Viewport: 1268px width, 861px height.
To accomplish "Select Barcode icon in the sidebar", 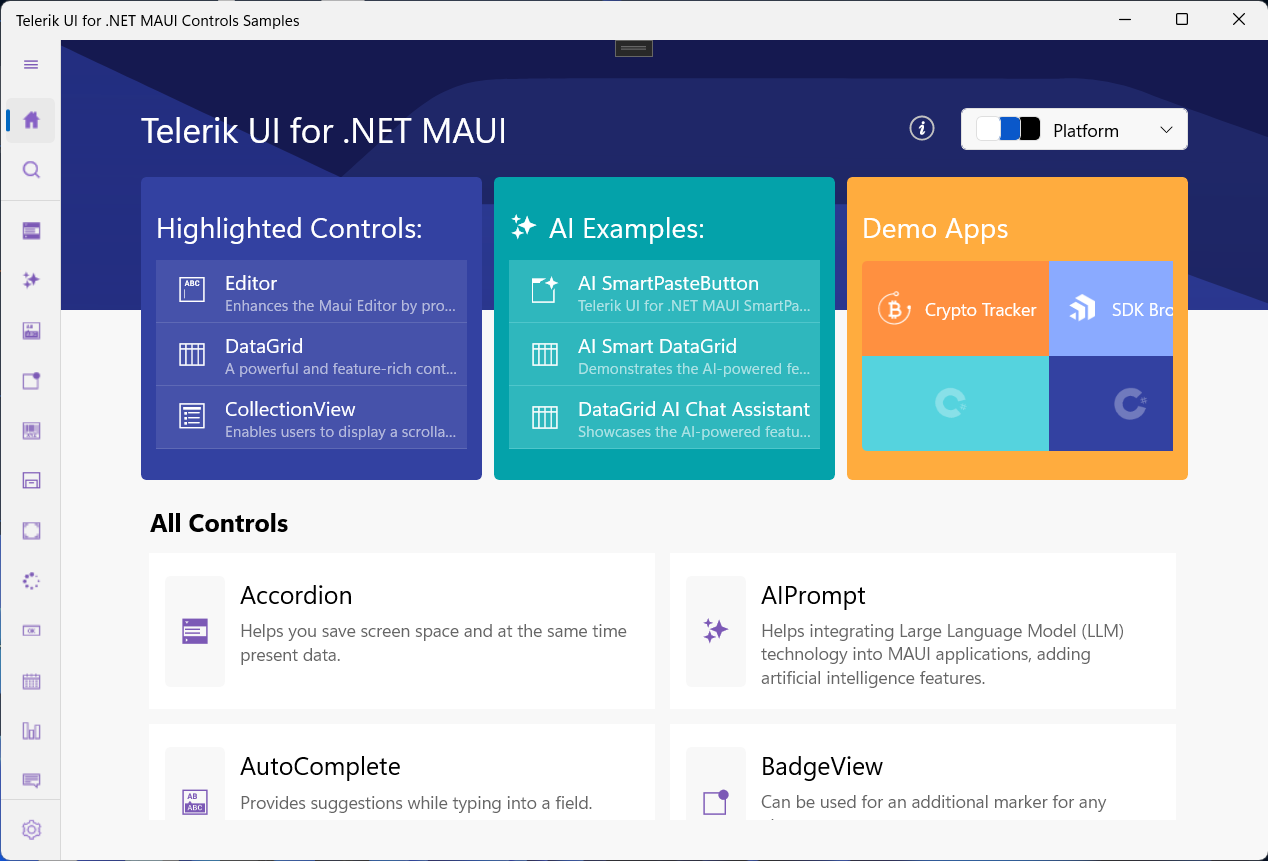I will click(31, 431).
